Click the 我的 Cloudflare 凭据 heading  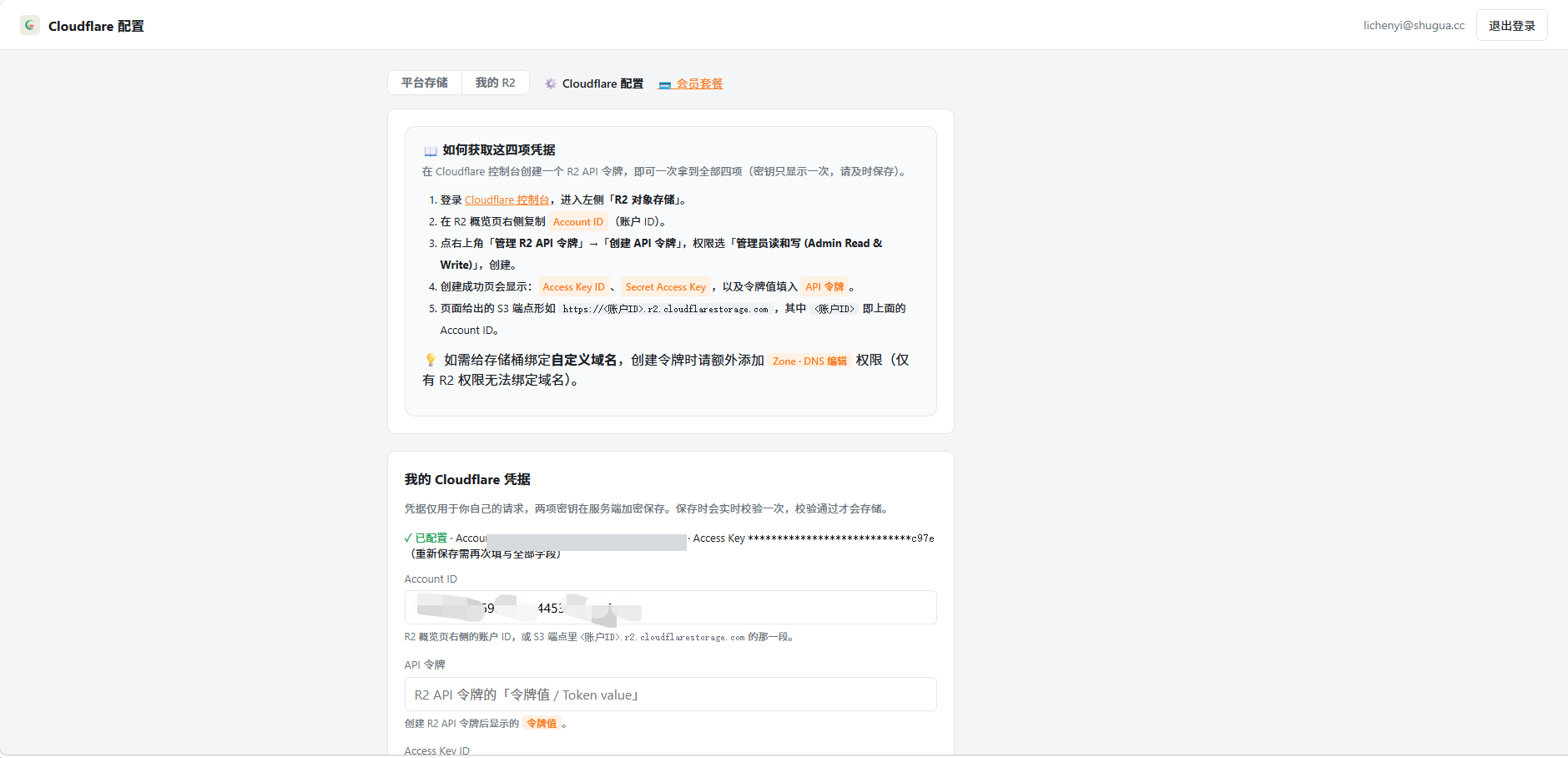coord(467,479)
